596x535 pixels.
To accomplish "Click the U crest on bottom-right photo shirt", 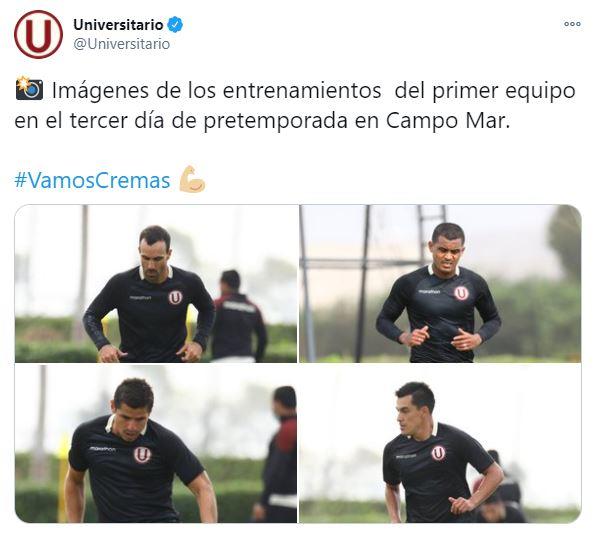I will pyautogui.click(x=438, y=453).
